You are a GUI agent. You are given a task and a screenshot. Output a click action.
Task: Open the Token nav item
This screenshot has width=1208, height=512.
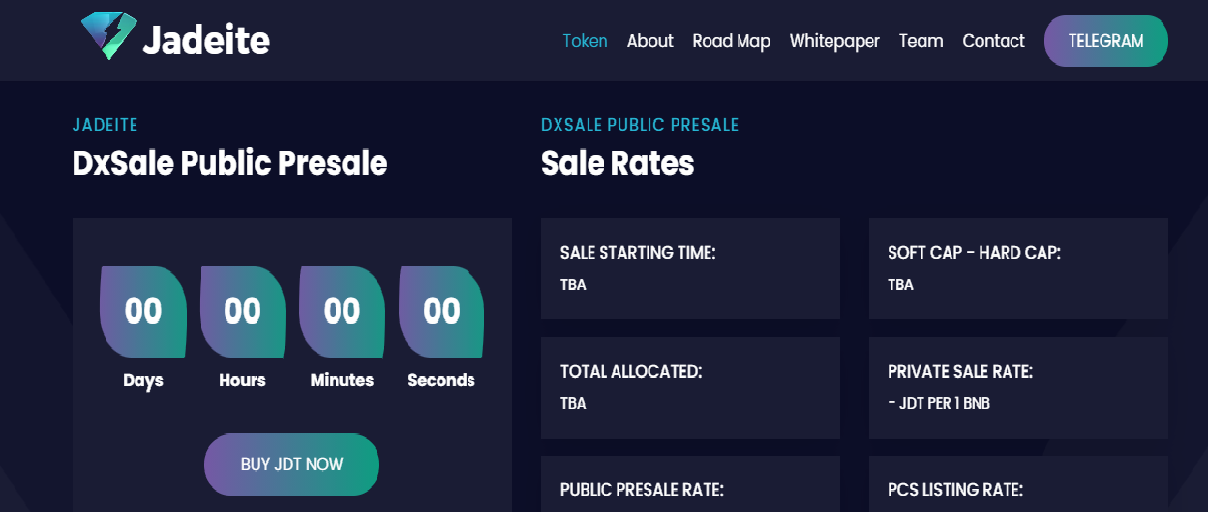(x=585, y=41)
